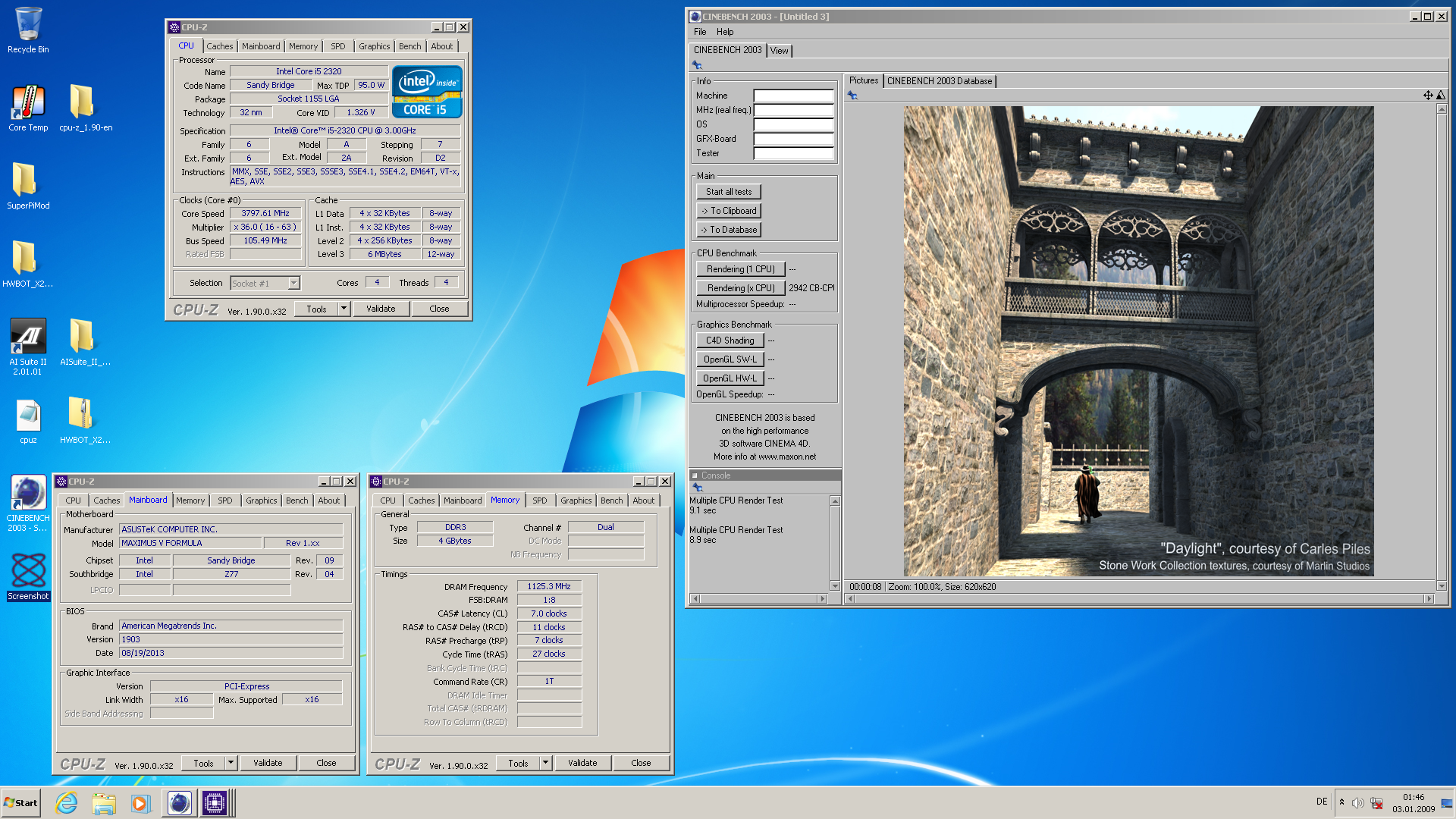The image size is (1456, 819).
Task: Select the AI Suite II 2.01.01 shortcut
Action: (28, 347)
